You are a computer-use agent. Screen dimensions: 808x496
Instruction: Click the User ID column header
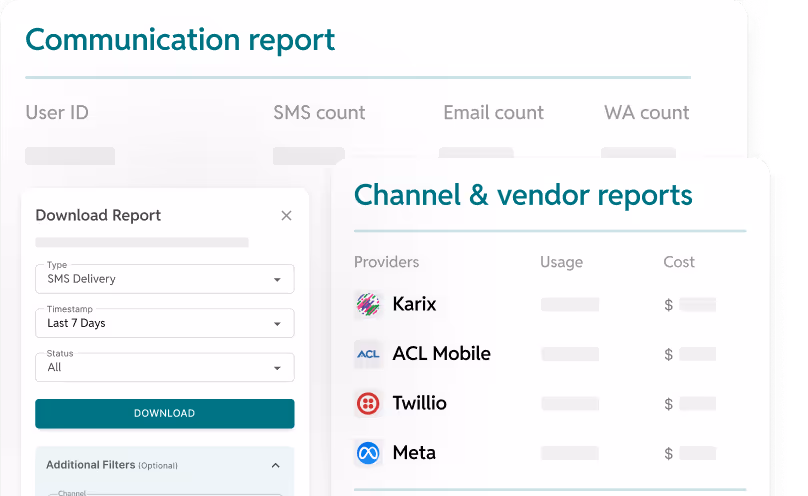57,113
